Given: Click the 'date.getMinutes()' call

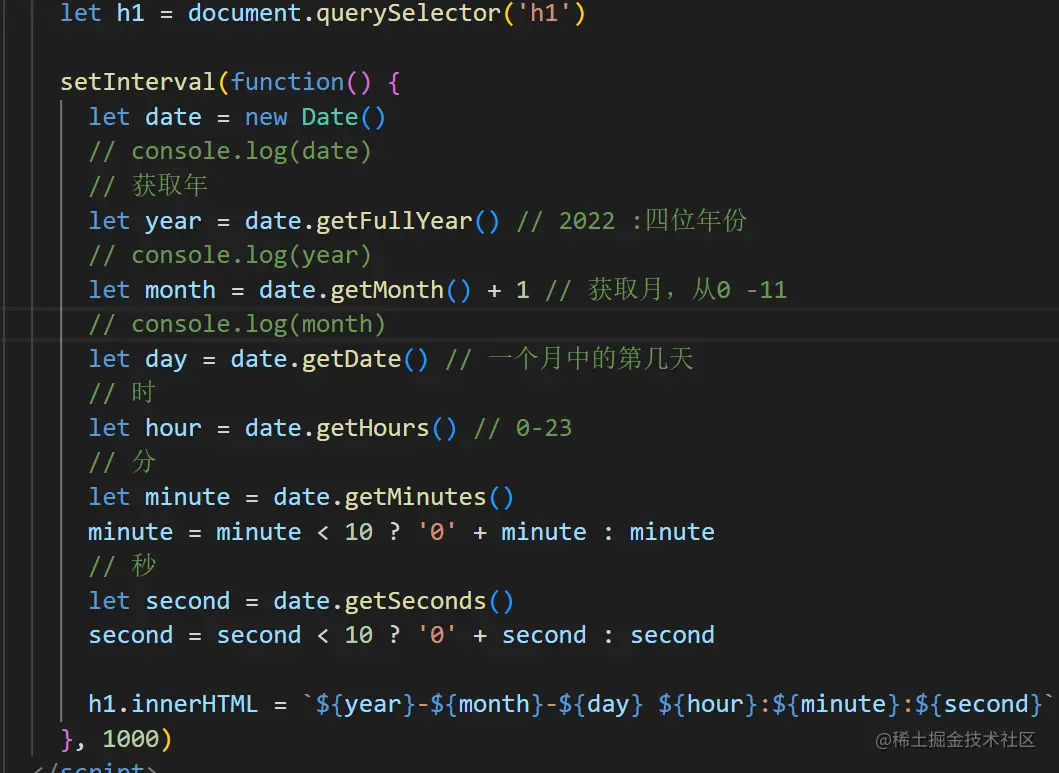Looking at the screenshot, I should point(394,498).
